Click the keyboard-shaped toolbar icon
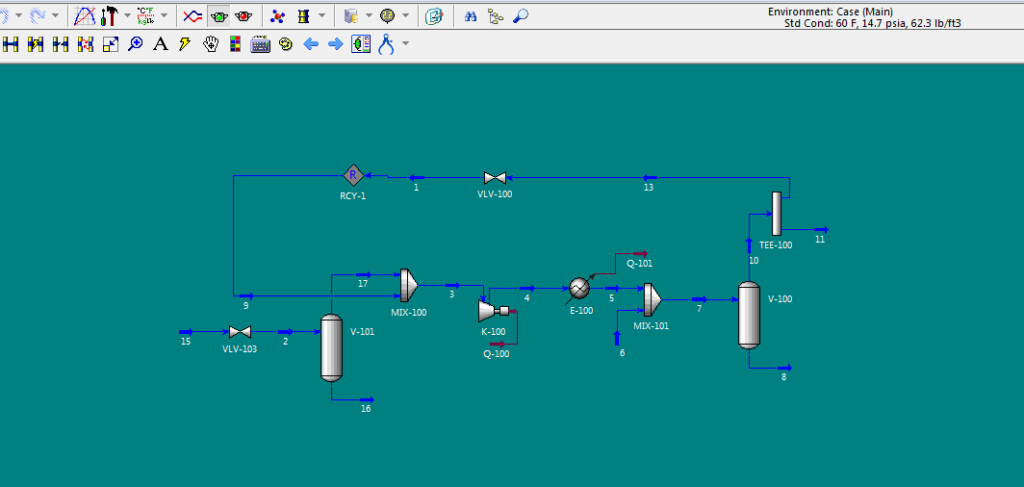 point(261,44)
